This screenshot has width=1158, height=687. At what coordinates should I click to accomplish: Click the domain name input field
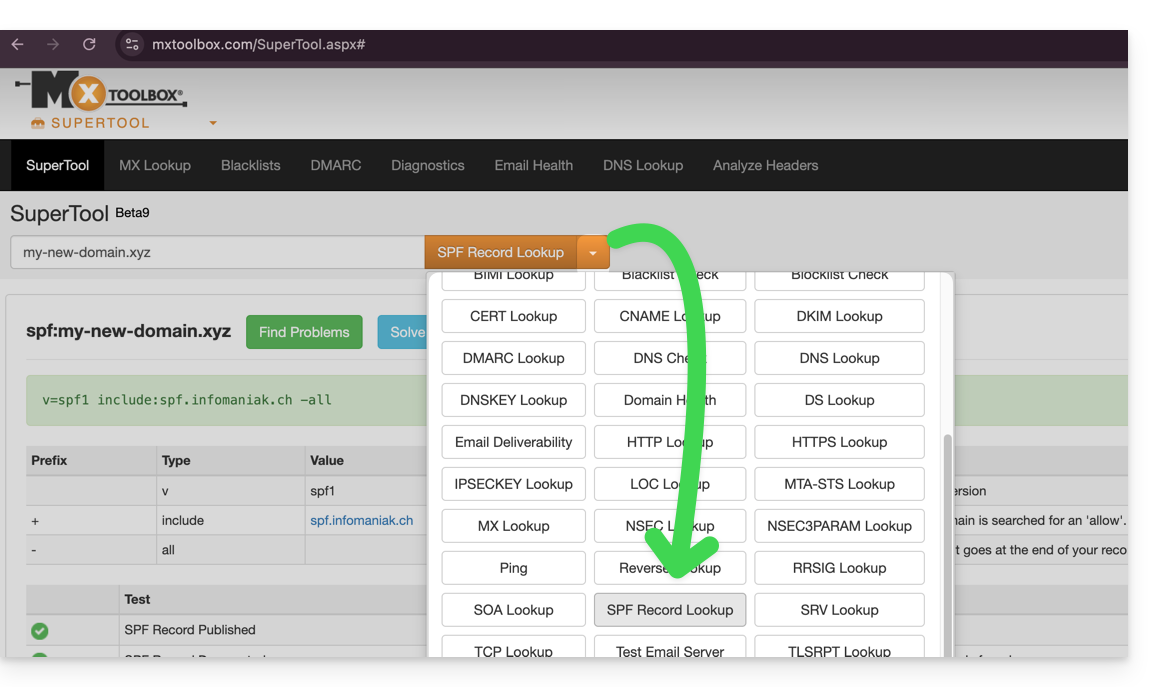(x=217, y=253)
